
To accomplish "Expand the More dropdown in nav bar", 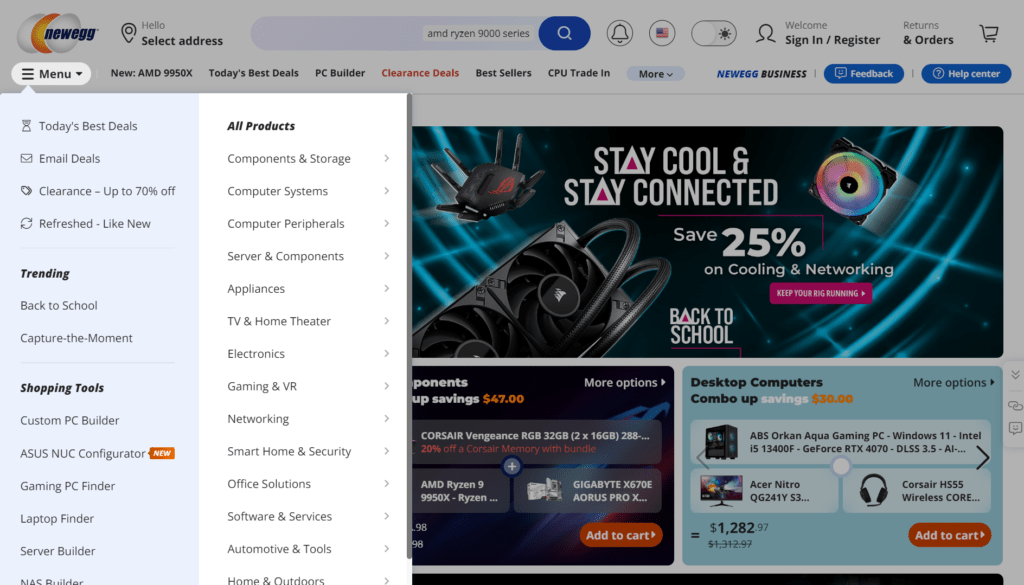I will pos(655,74).
